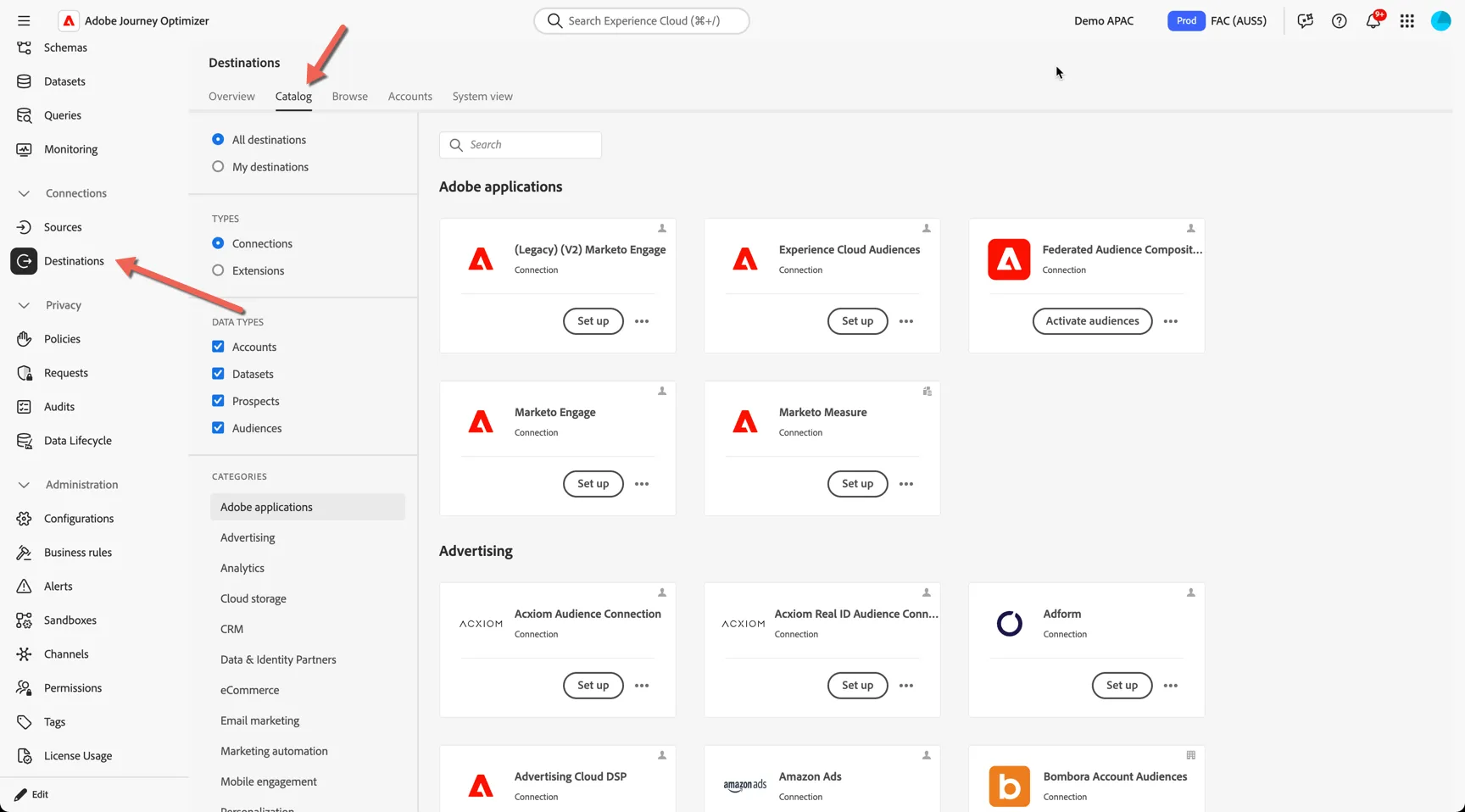Screen dimensions: 1465x812
Task: Open the feedback chat icon
Action: pos(1306,21)
